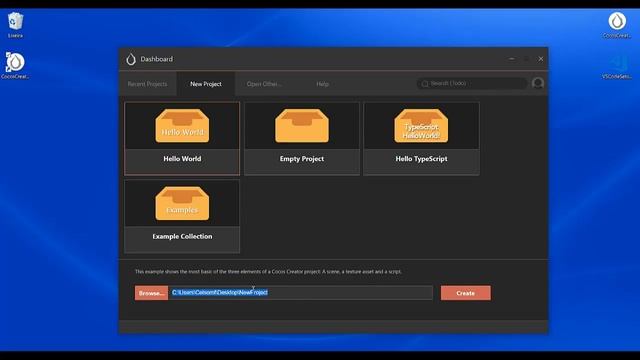Switch to the New Project tab
The height and width of the screenshot is (360, 640).
(206, 84)
